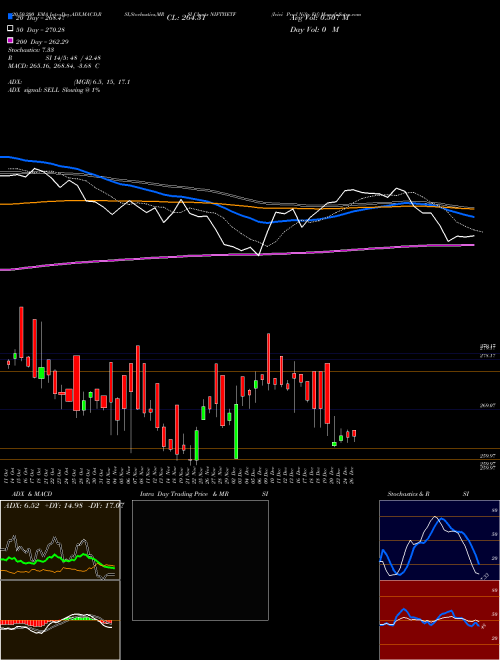Click the tall green candle in early December

click(x=236, y=431)
